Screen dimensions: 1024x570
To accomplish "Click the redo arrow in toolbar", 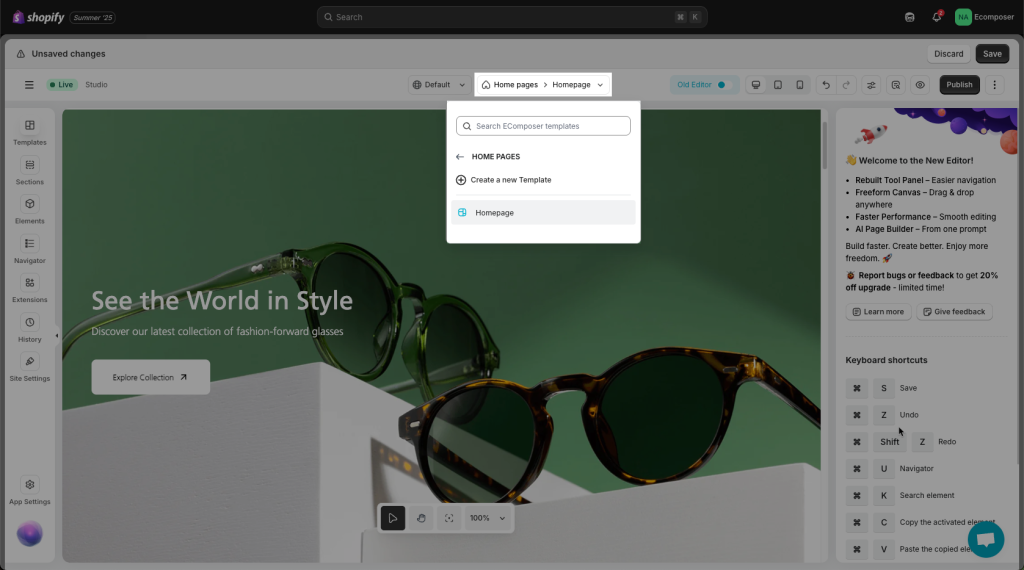I will click(846, 85).
